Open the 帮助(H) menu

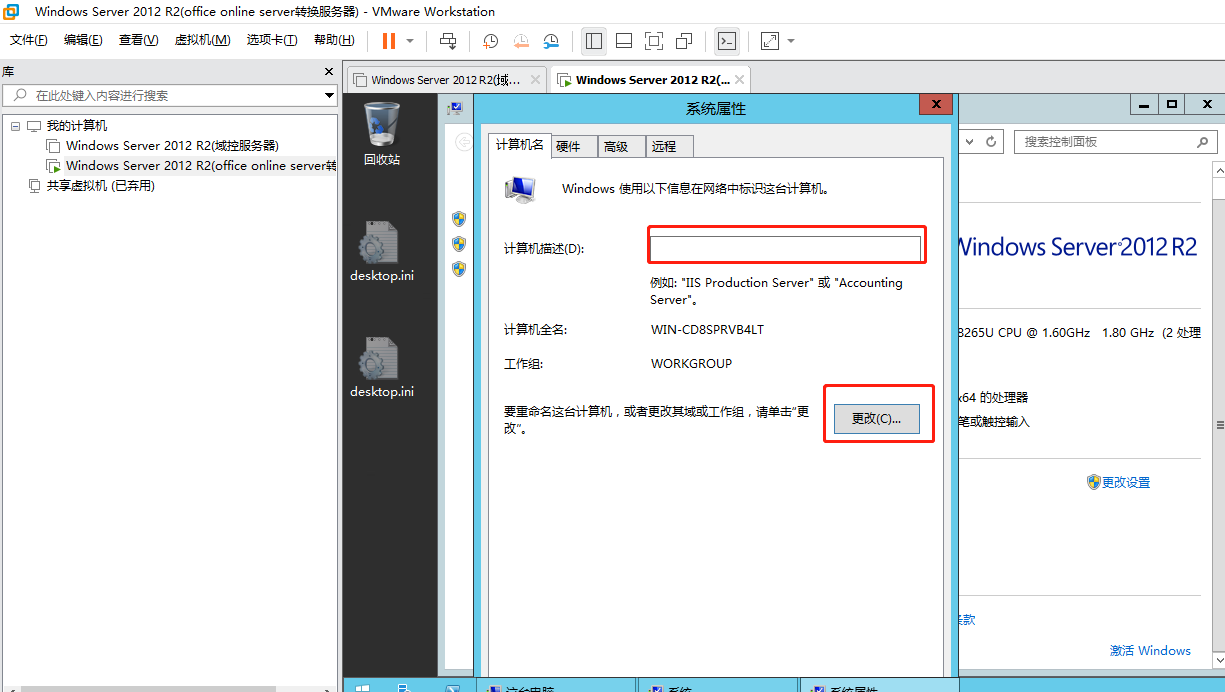tap(334, 40)
